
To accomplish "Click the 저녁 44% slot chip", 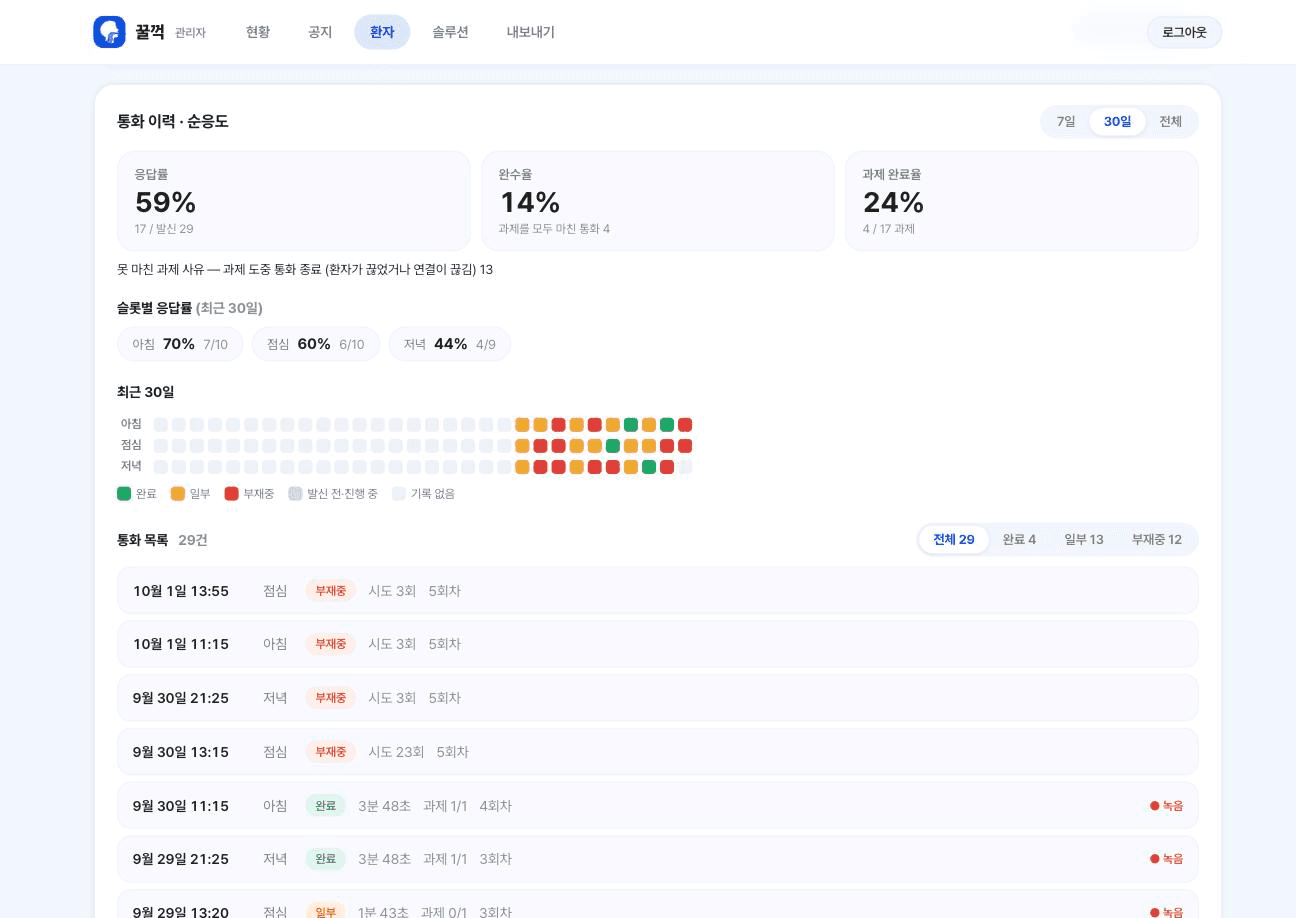I will (450, 344).
